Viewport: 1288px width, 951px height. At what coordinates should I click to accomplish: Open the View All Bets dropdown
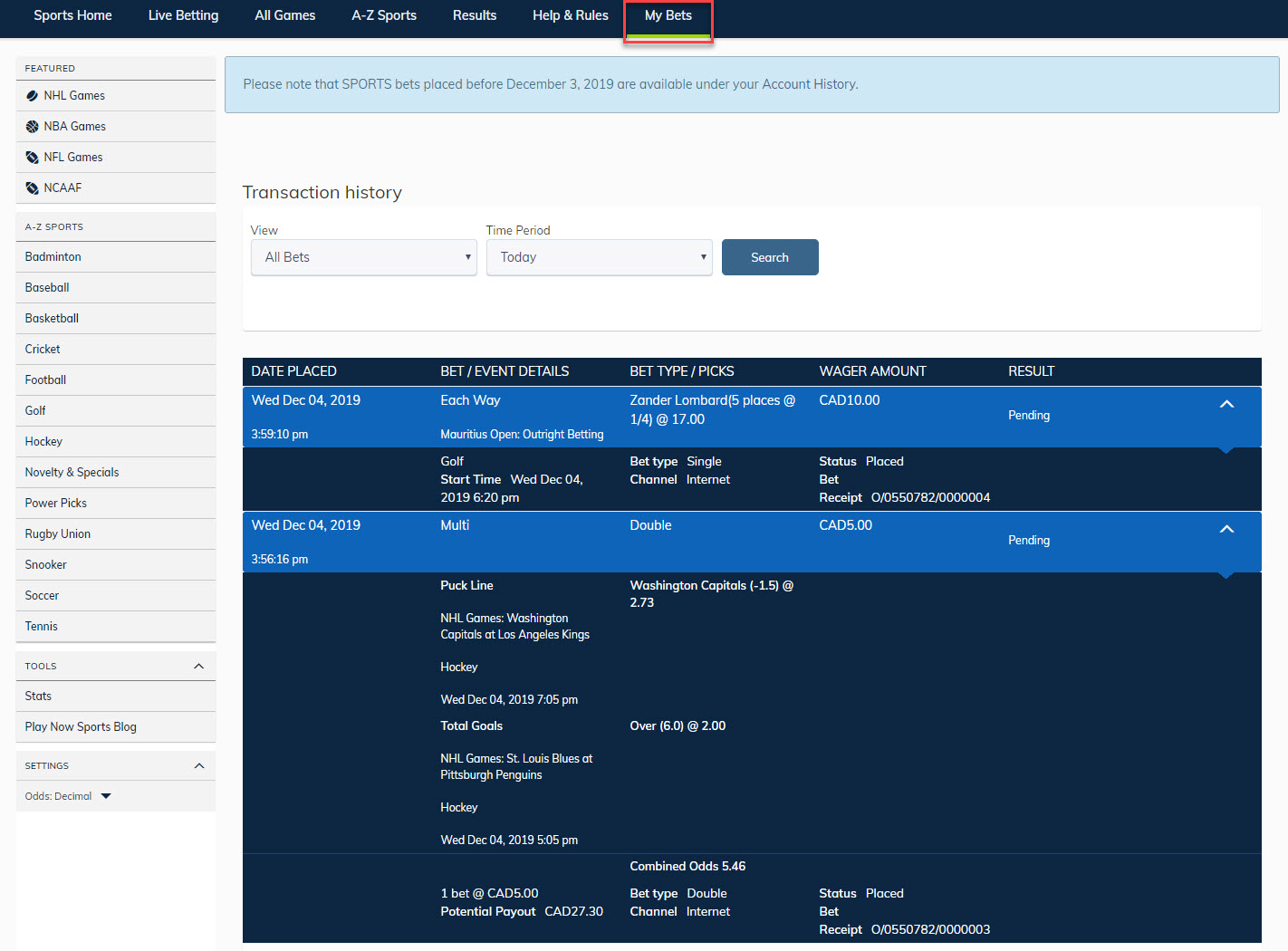363,257
